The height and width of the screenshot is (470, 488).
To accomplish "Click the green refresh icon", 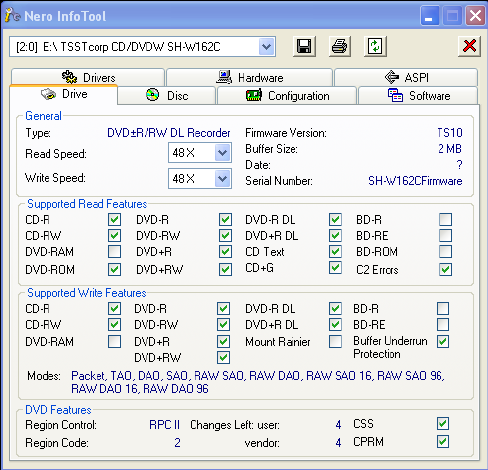I will click(x=375, y=46).
